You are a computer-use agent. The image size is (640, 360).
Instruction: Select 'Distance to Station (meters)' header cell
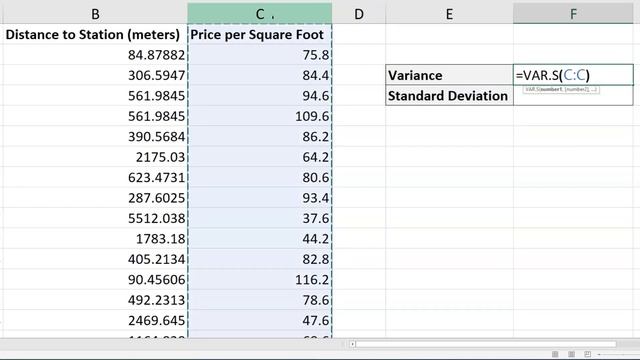(x=95, y=34)
